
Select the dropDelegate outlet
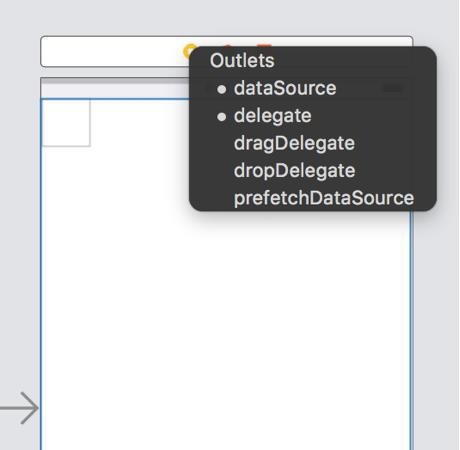(294, 171)
